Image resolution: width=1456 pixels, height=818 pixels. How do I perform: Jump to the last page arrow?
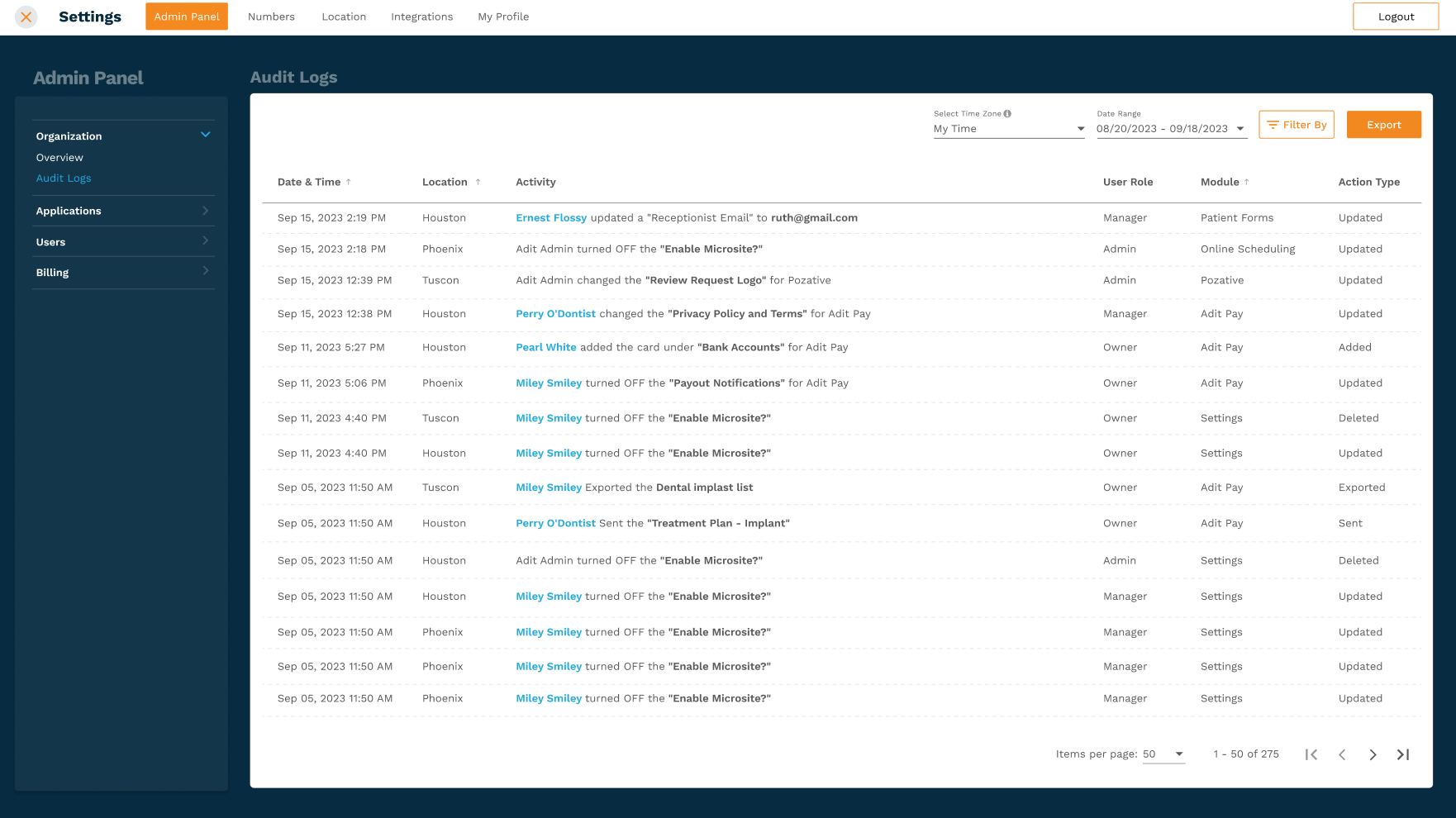[x=1403, y=754]
